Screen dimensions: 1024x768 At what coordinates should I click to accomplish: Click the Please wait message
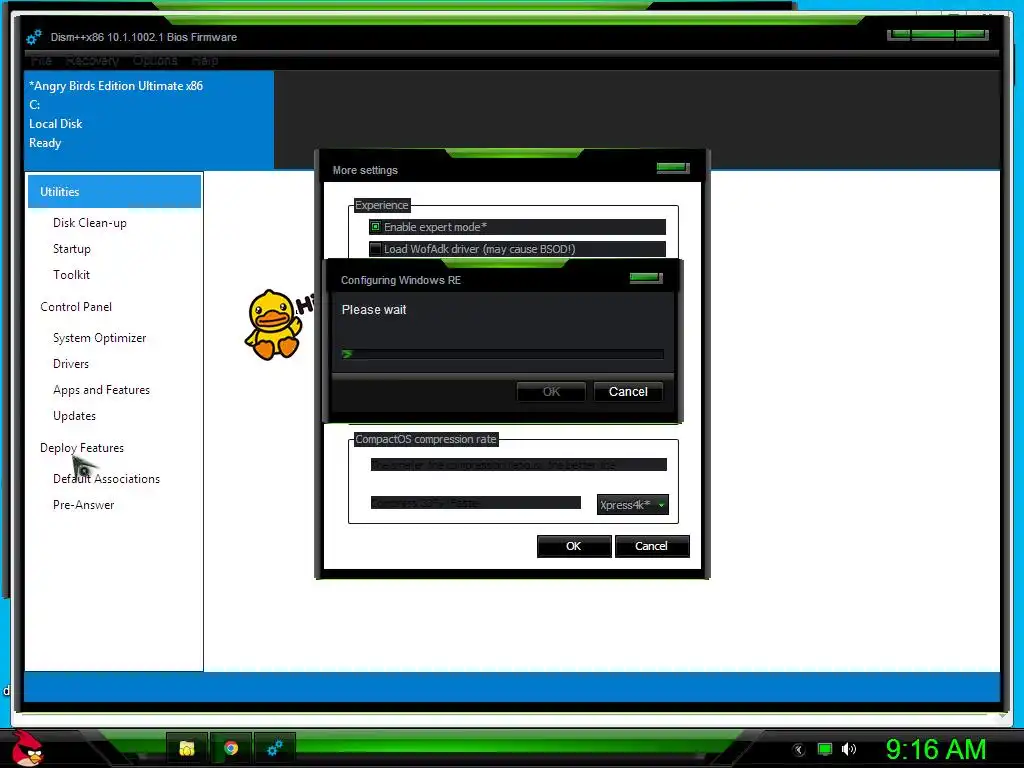coord(374,310)
